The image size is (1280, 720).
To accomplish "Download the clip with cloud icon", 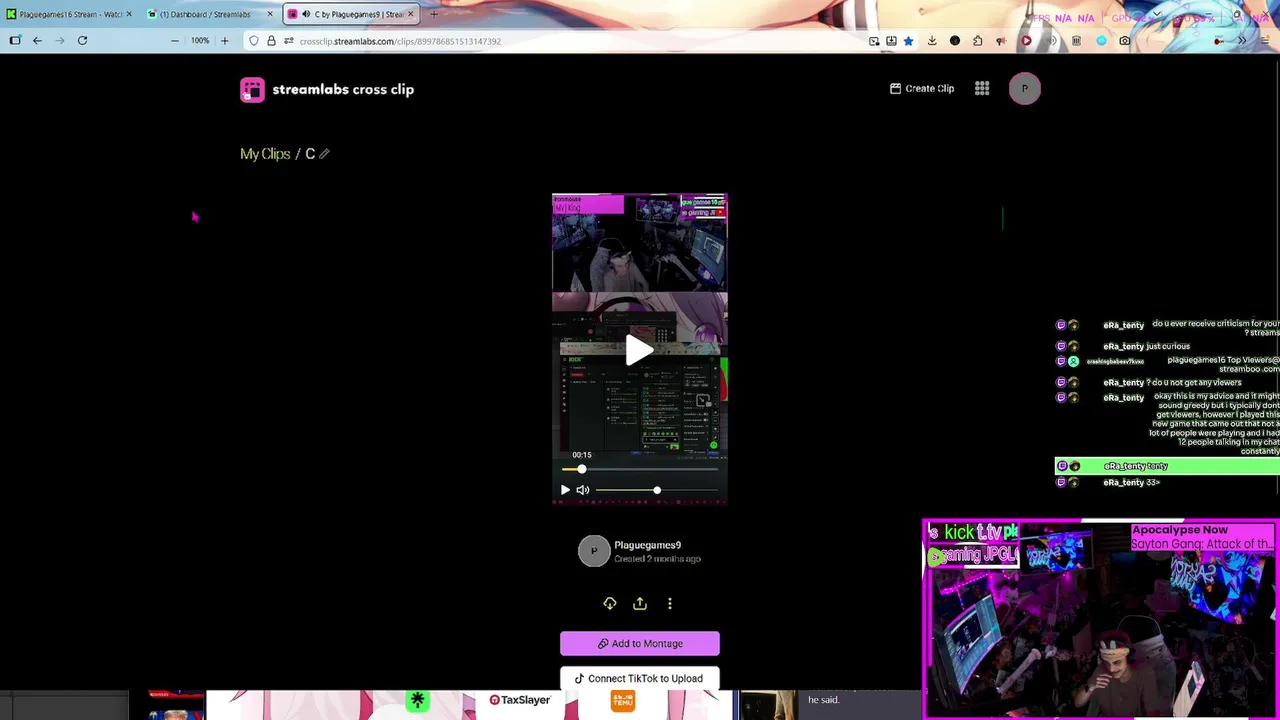I will [609, 604].
